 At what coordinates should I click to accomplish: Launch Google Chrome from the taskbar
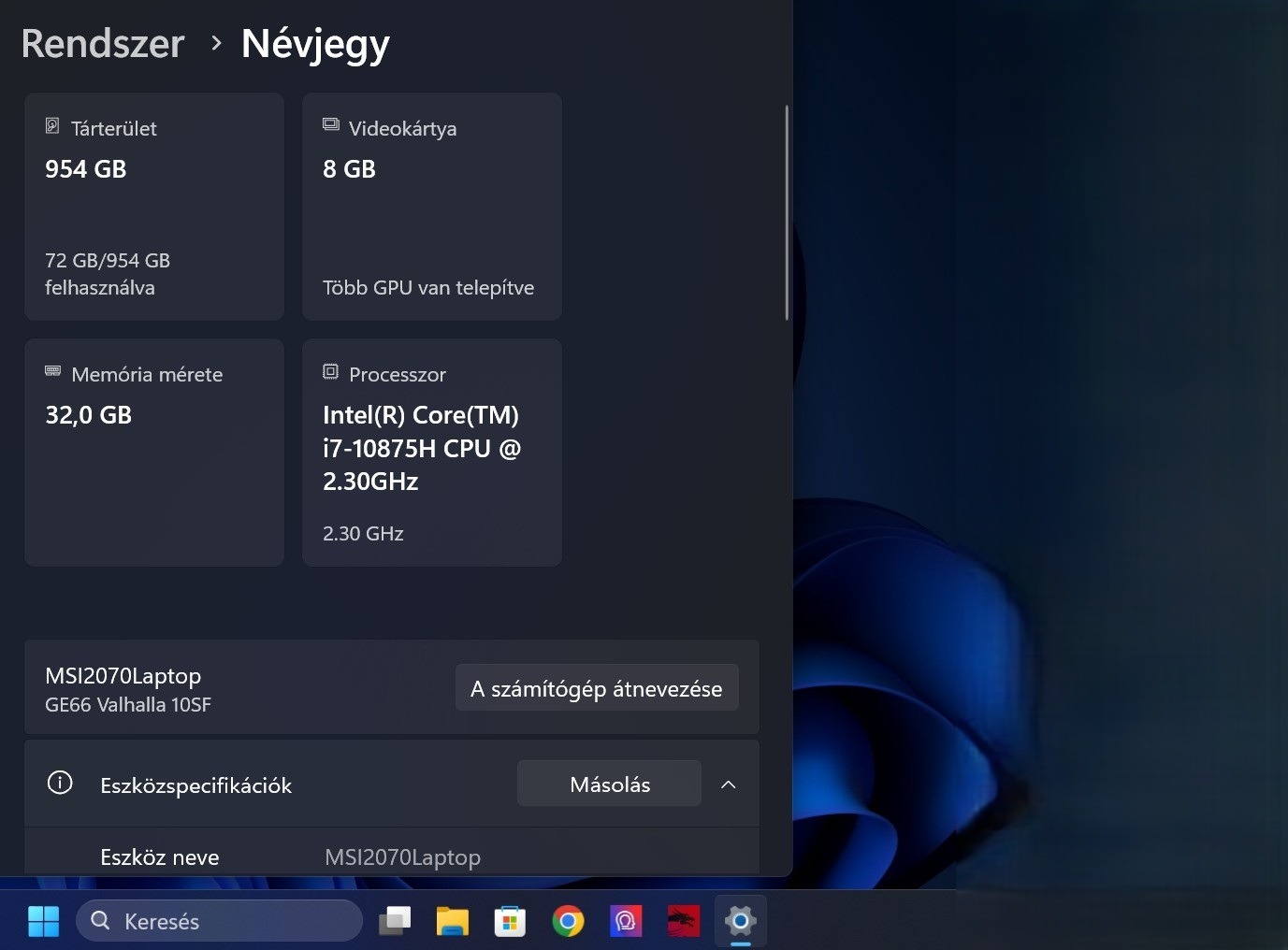(x=568, y=921)
